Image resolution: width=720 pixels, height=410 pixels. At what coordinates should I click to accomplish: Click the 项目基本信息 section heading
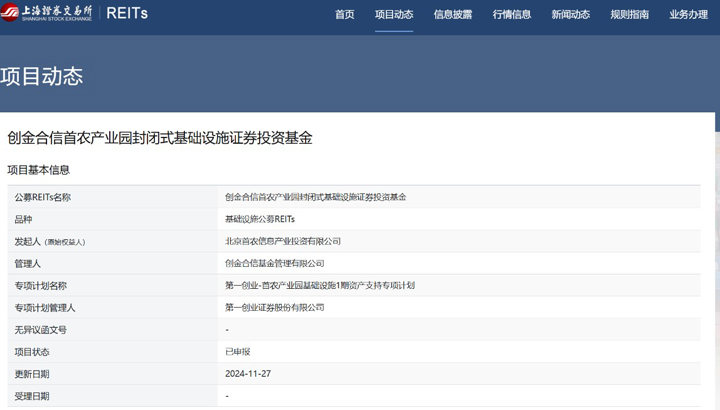pyautogui.click(x=38, y=170)
